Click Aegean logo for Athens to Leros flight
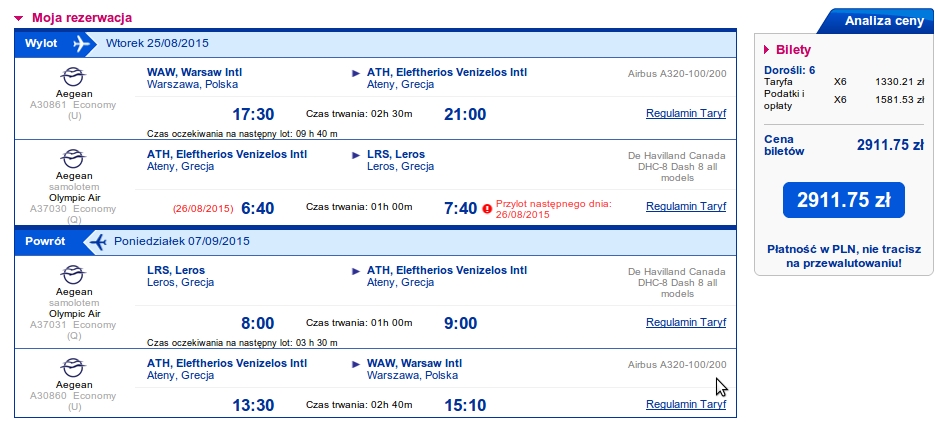 click(x=74, y=159)
